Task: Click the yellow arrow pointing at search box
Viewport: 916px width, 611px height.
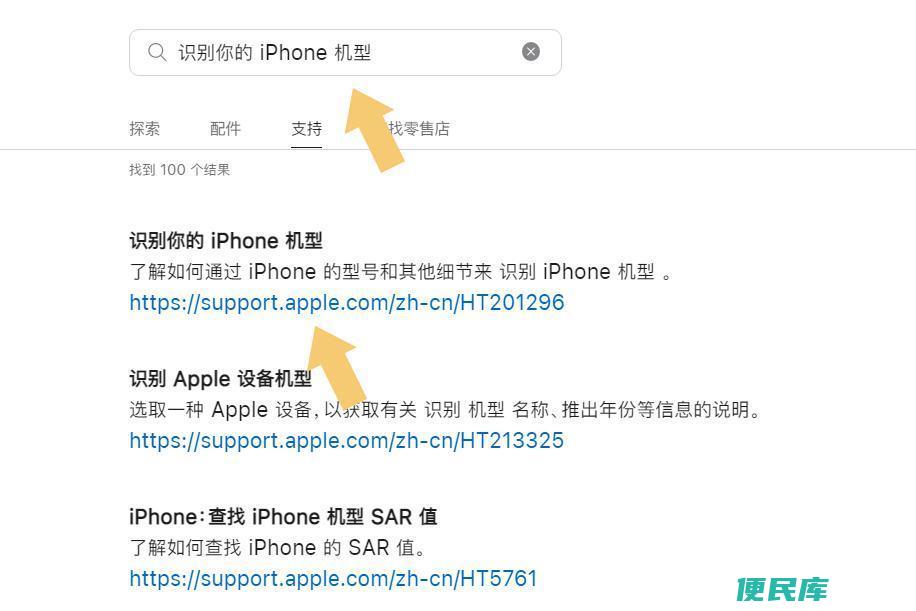Action: pos(374,130)
